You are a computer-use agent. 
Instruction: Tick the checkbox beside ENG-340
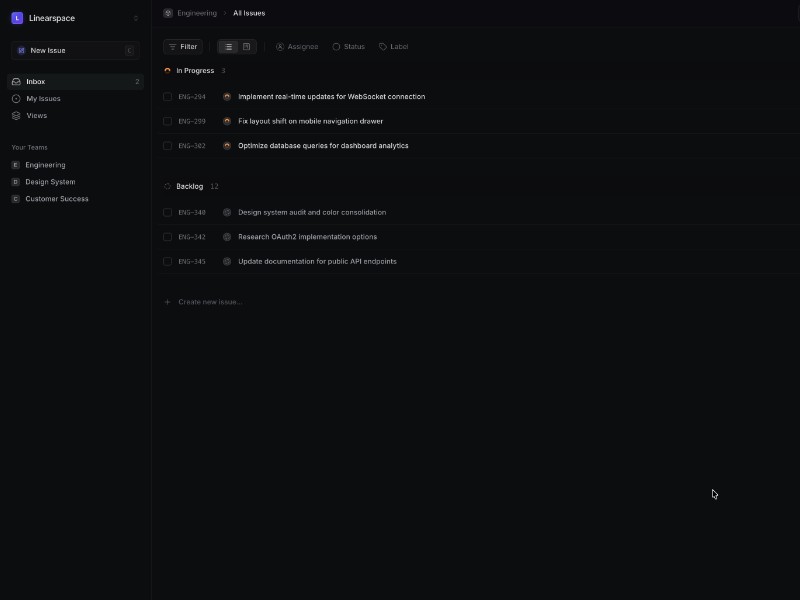click(167, 212)
